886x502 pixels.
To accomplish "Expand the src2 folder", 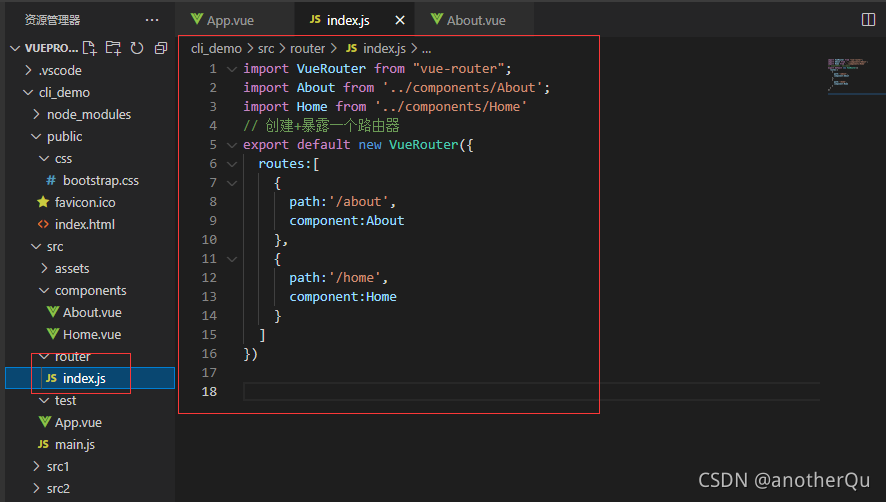I will (x=36, y=488).
